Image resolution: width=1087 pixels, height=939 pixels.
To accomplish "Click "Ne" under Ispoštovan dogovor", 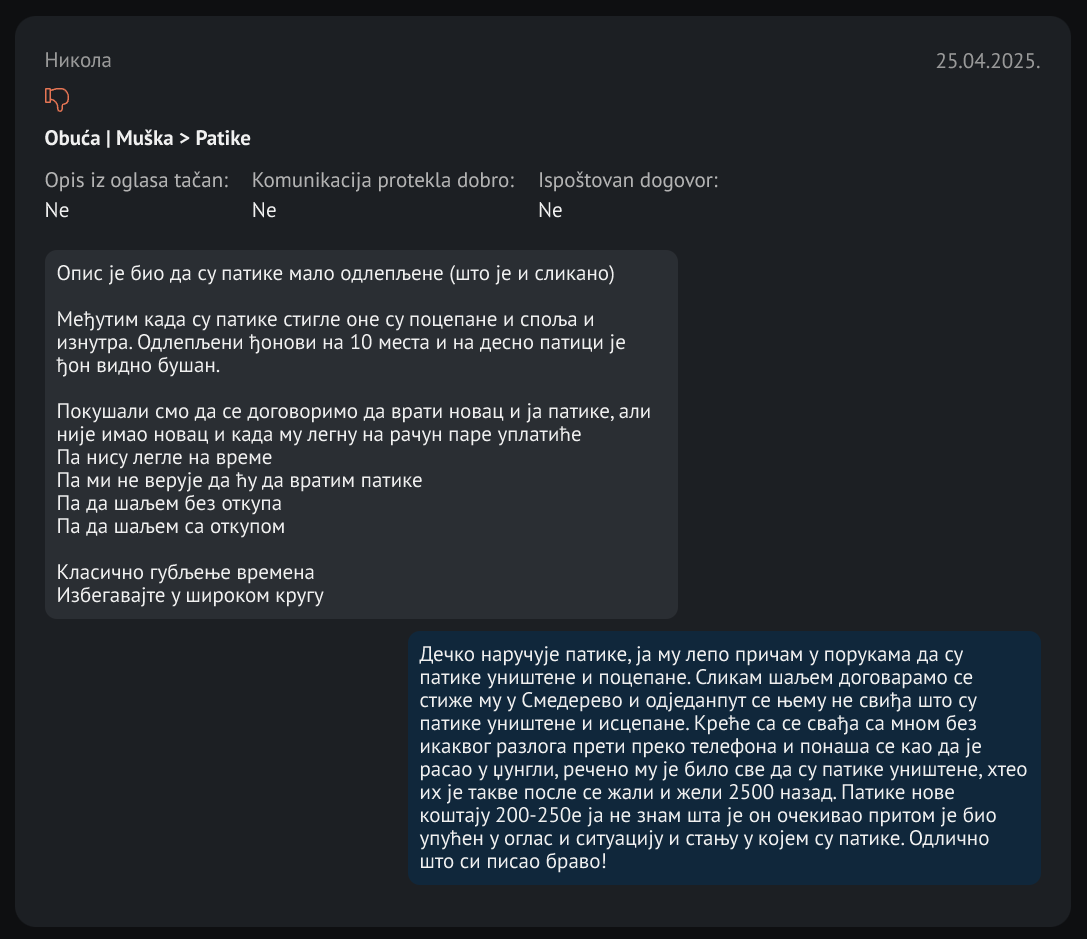I will click(x=550, y=210).
